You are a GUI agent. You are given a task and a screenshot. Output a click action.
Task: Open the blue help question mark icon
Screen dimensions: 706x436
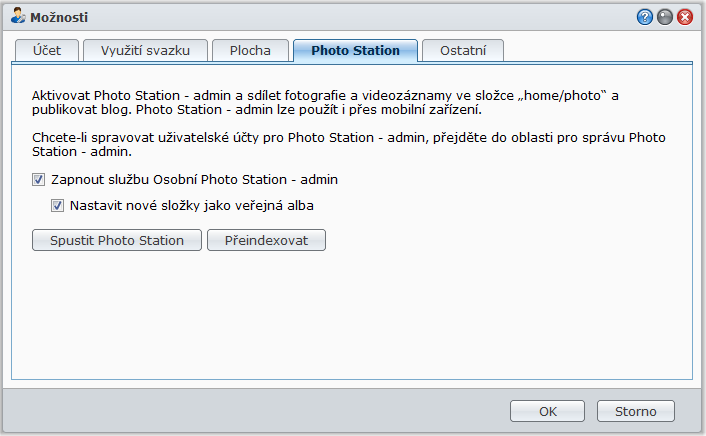click(x=645, y=17)
